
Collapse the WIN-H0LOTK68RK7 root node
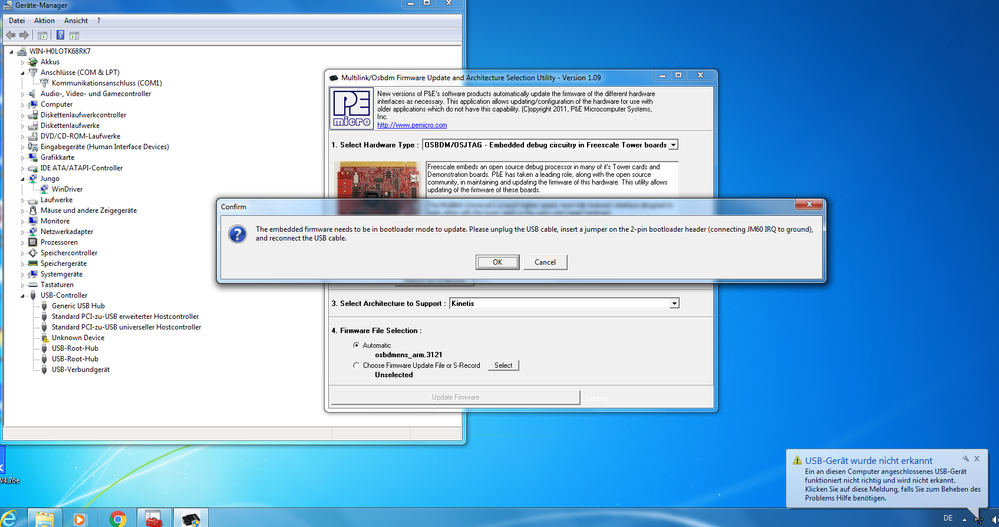coord(11,51)
